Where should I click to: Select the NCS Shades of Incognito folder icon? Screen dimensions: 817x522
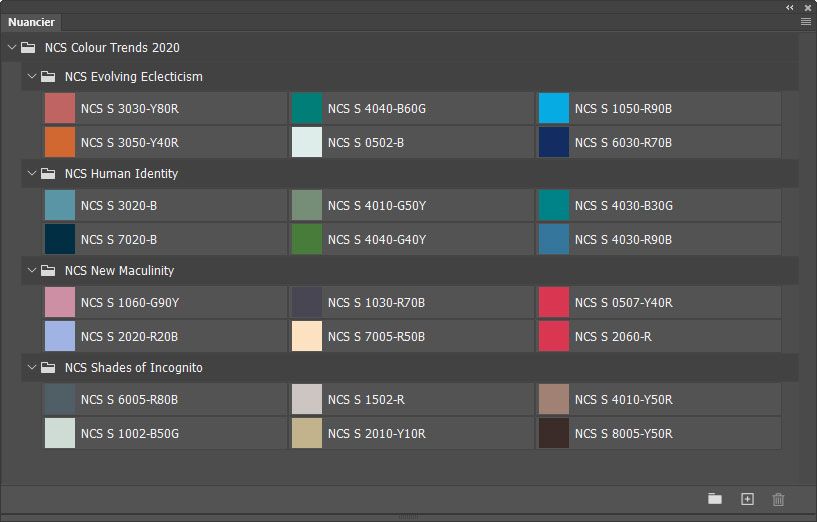(48, 367)
